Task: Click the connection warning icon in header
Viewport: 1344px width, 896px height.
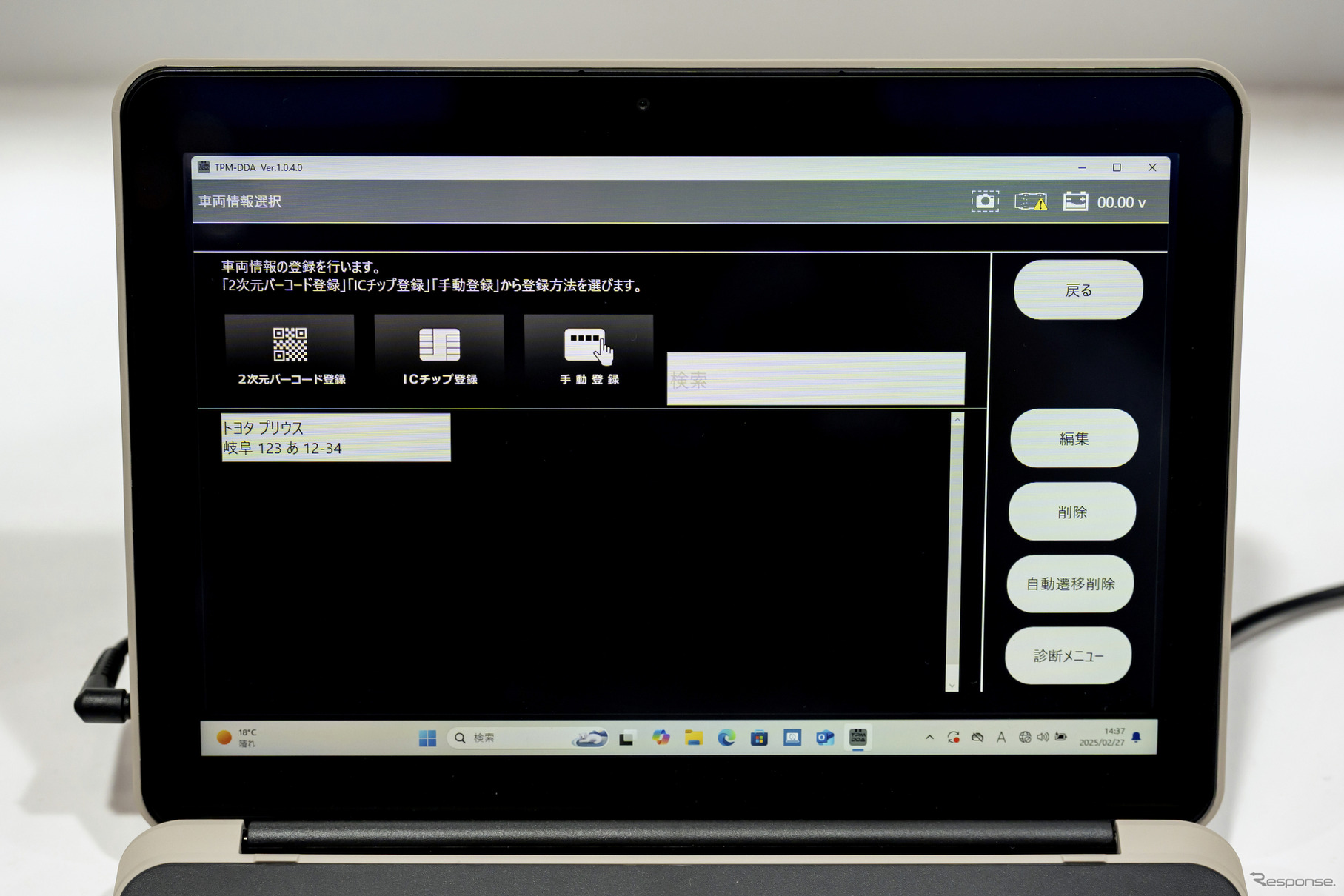Action: [1031, 201]
